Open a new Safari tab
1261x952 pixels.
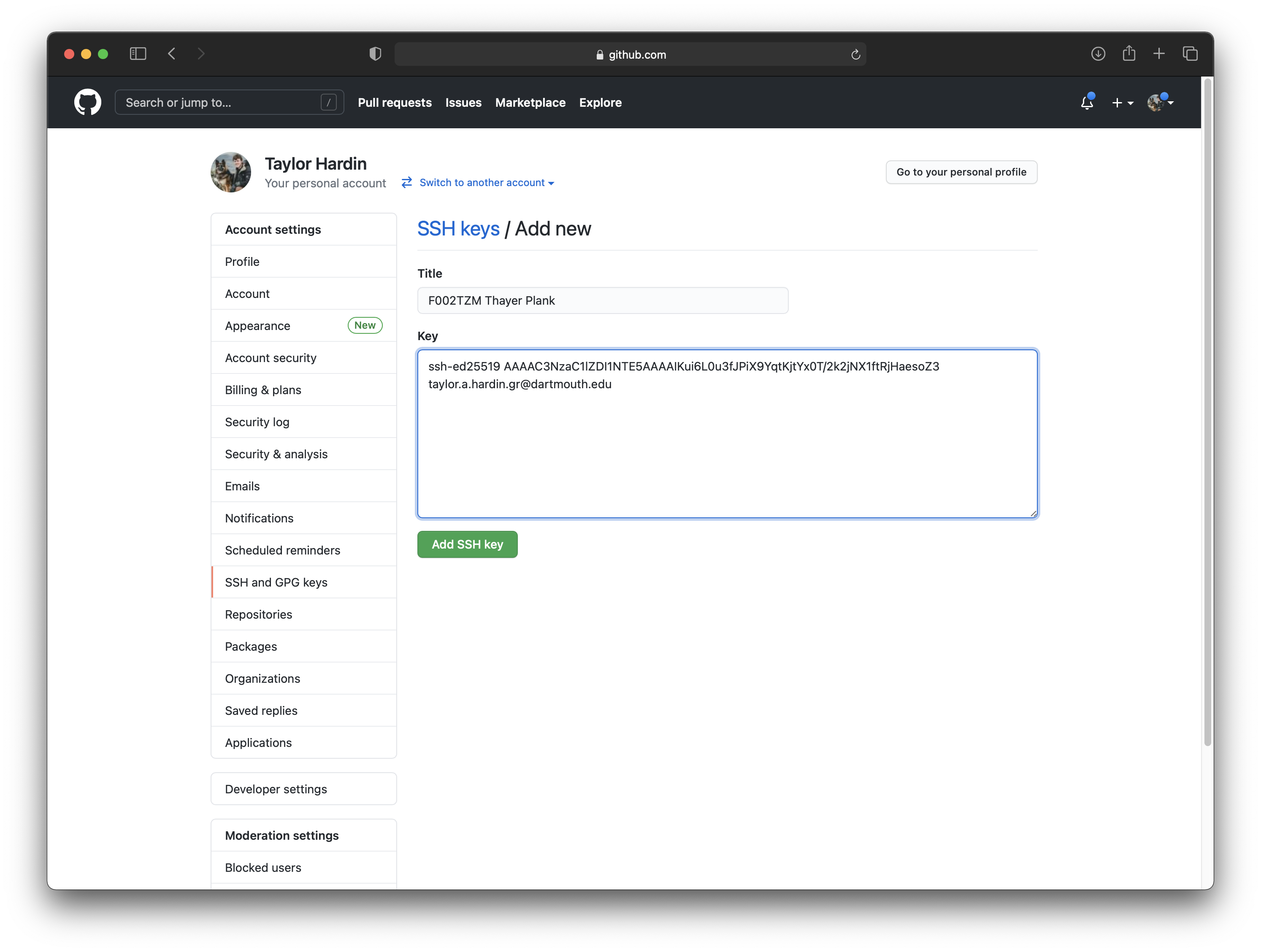1159,54
